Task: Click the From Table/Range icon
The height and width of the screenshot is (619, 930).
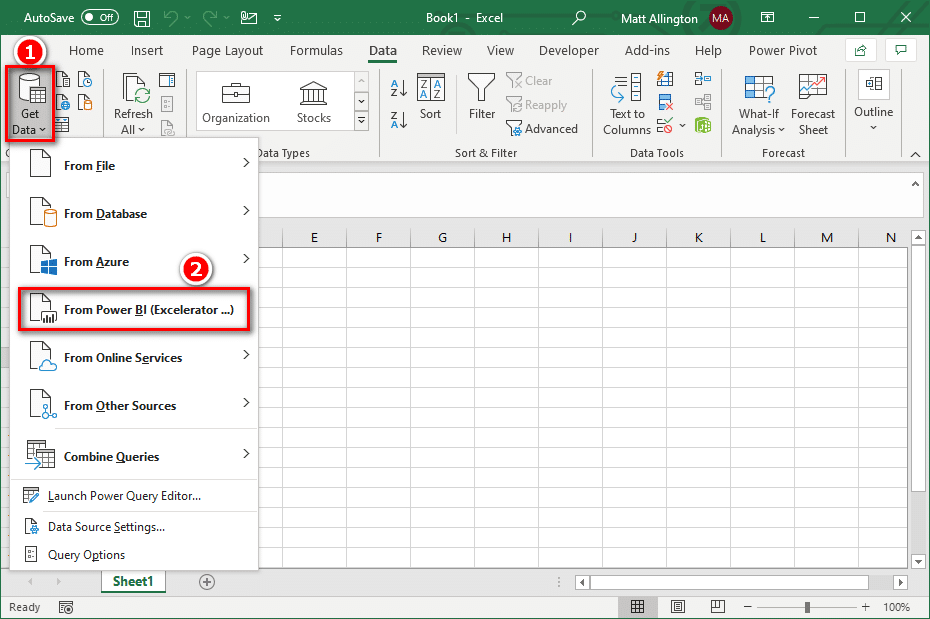Action: click(62, 125)
